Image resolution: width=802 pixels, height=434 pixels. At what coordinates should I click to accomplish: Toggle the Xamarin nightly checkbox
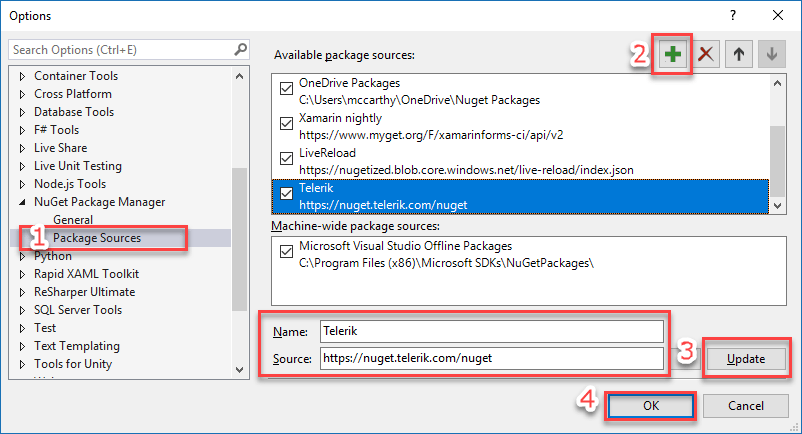pos(288,126)
